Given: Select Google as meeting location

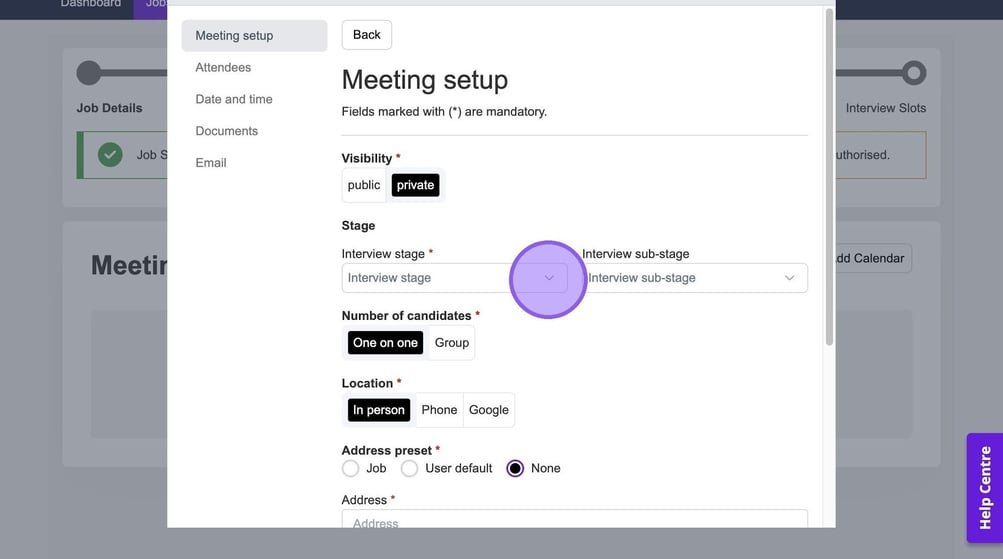Looking at the screenshot, I should [x=488, y=410].
